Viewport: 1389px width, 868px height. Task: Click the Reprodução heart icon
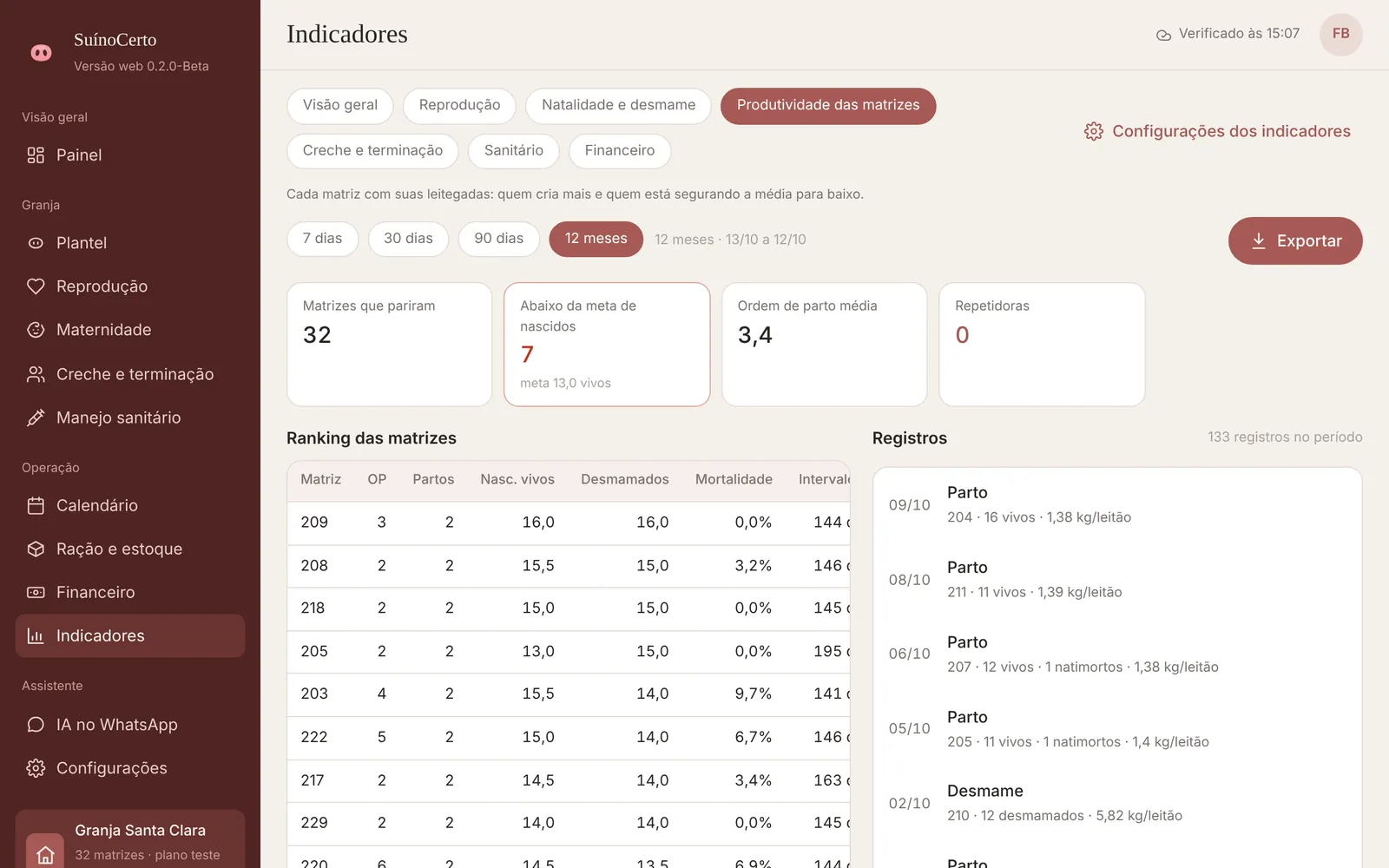point(36,286)
